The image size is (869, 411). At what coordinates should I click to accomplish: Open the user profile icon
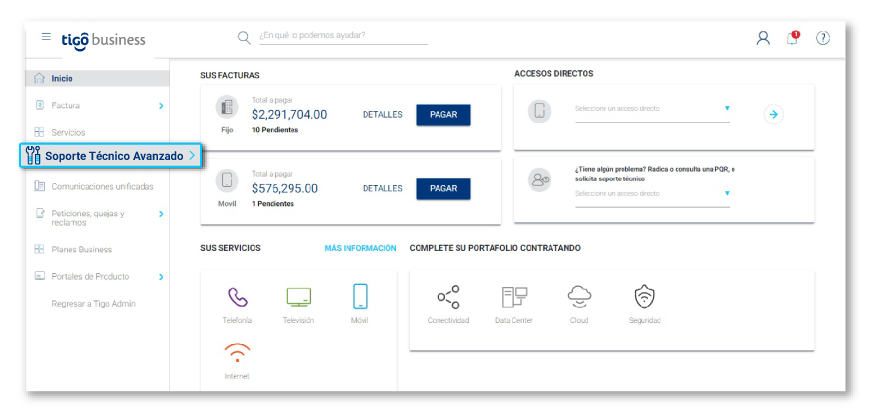tap(763, 38)
